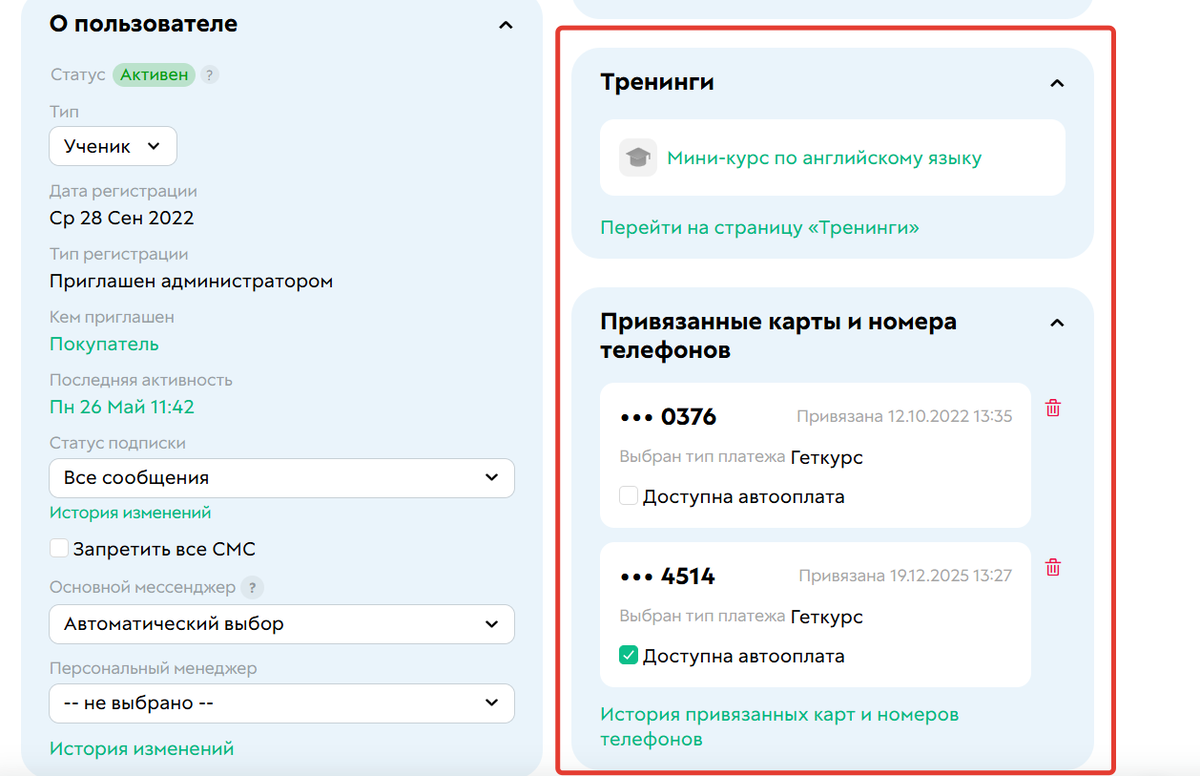Collapse the Тренинги section

click(x=1057, y=84)
